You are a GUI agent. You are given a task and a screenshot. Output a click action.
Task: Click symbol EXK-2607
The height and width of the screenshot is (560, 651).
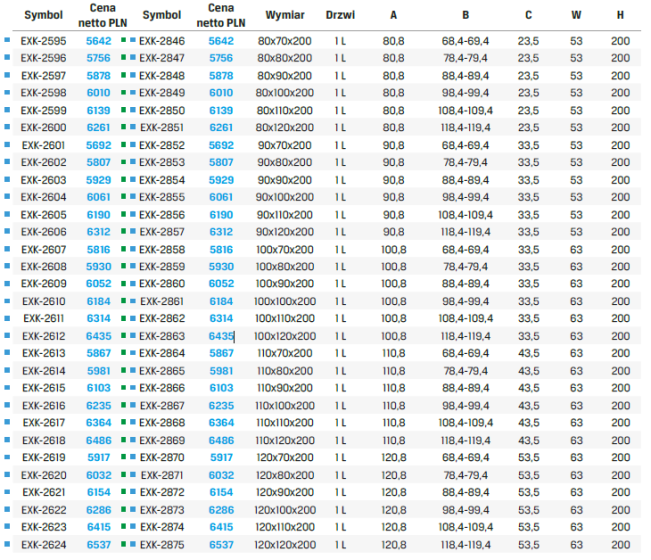click(x=43, y=250)
